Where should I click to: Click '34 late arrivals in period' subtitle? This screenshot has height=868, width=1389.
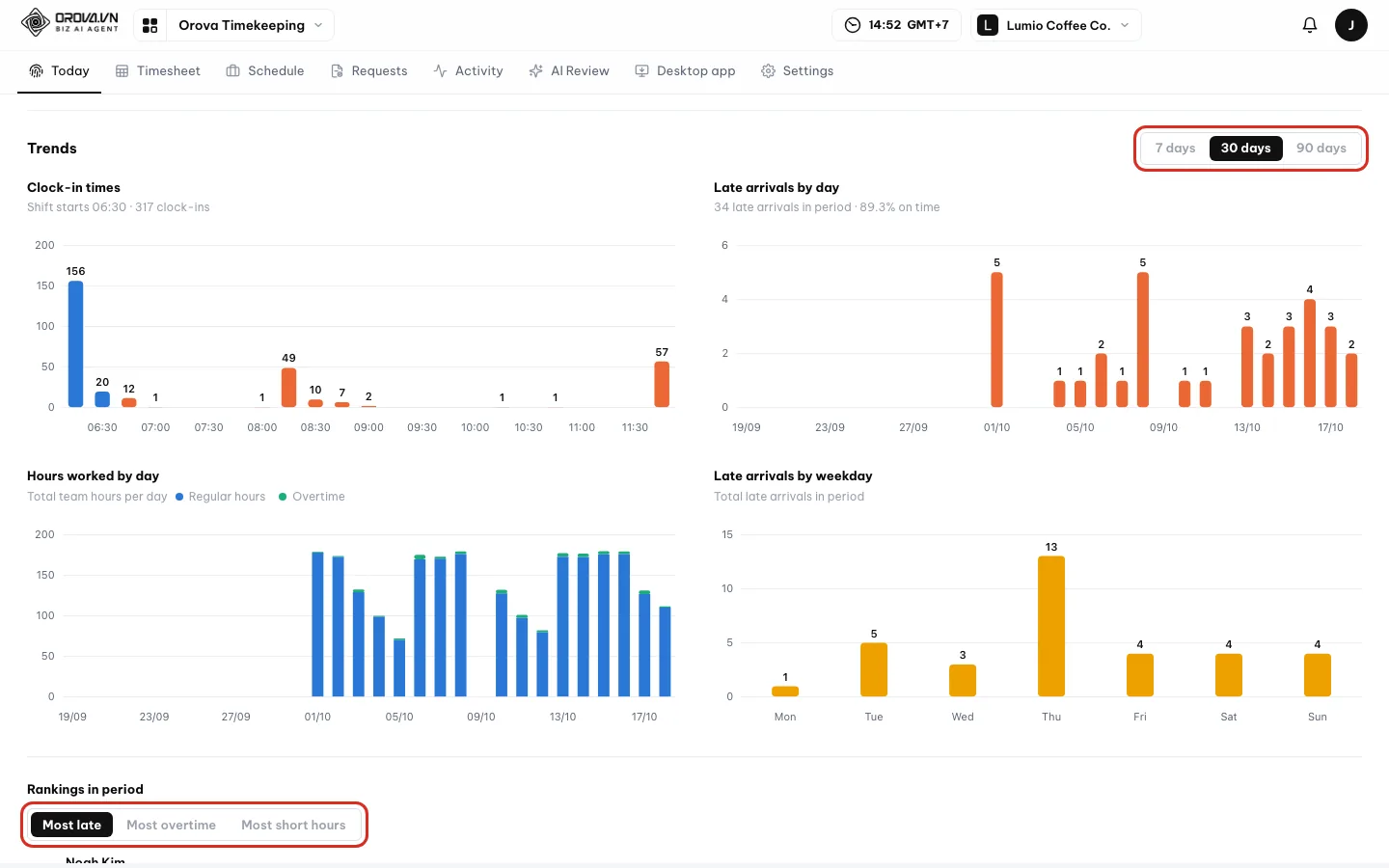click(782, 207)
